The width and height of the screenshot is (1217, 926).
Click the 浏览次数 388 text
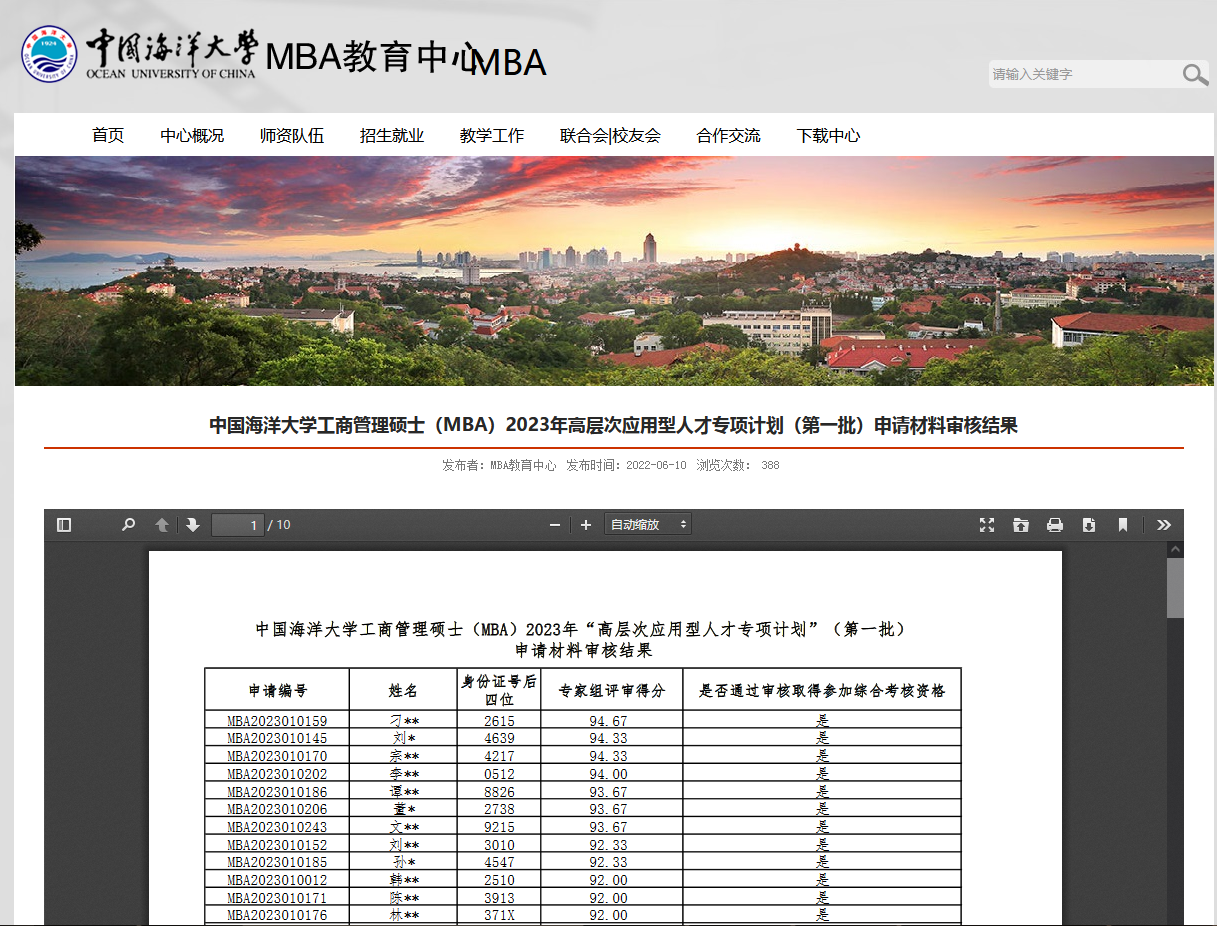[738, 466]
